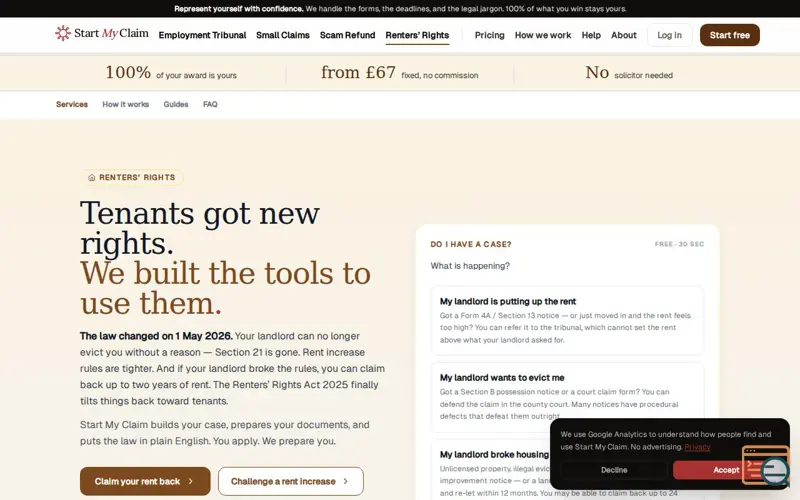Viewport: 800px width, 500px height.
Task: Open Employment Tribunal menu item
Action: 202,35
